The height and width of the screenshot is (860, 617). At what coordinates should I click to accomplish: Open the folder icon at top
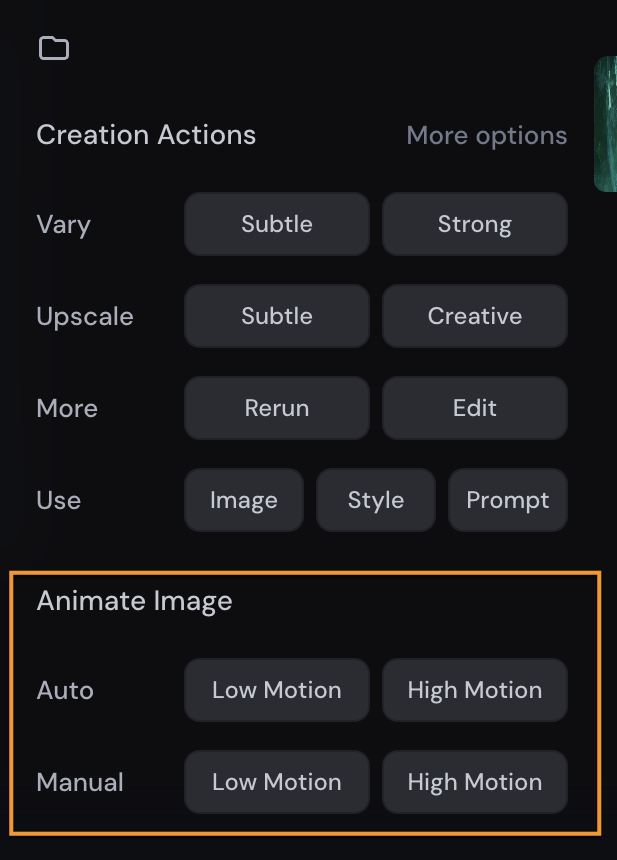coord(54,48)
